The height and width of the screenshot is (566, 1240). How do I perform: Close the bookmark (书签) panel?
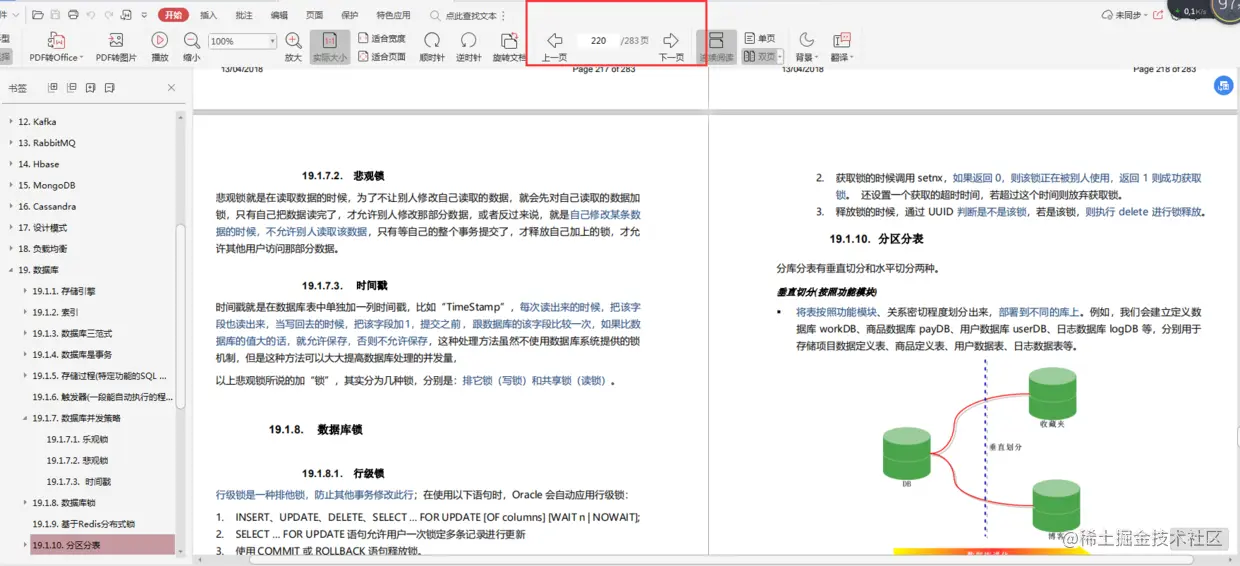click(171, 88)
